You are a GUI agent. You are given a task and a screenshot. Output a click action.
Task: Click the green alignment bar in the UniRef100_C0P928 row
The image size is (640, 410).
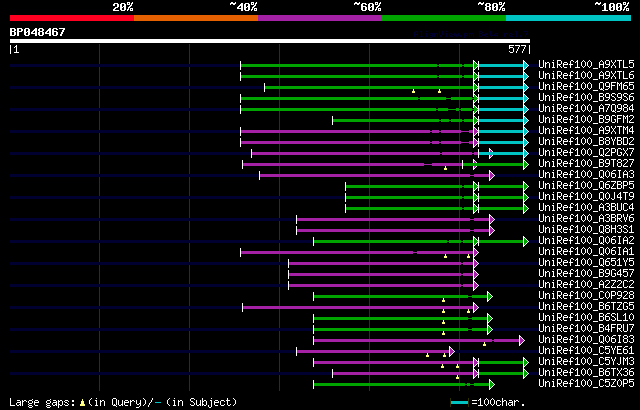click(x=403, y=297)
